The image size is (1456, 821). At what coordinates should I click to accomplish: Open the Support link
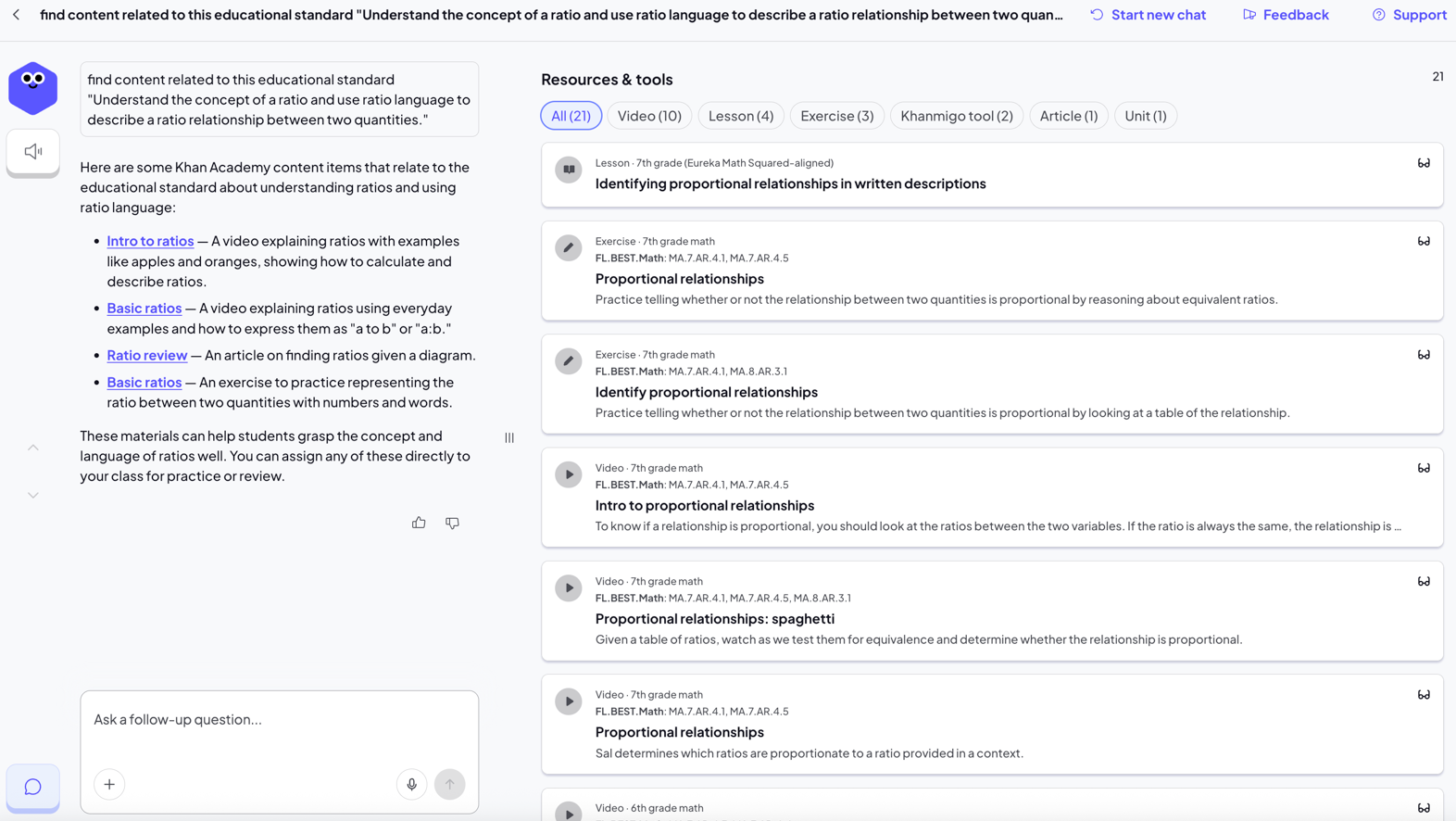(1410, 15)
